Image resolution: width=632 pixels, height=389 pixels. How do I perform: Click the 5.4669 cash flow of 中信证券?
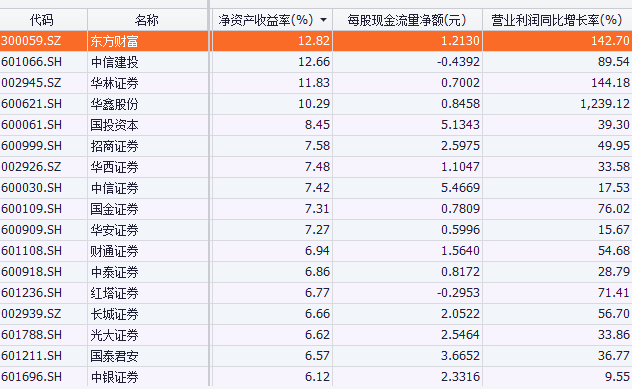tap(460, 187)
